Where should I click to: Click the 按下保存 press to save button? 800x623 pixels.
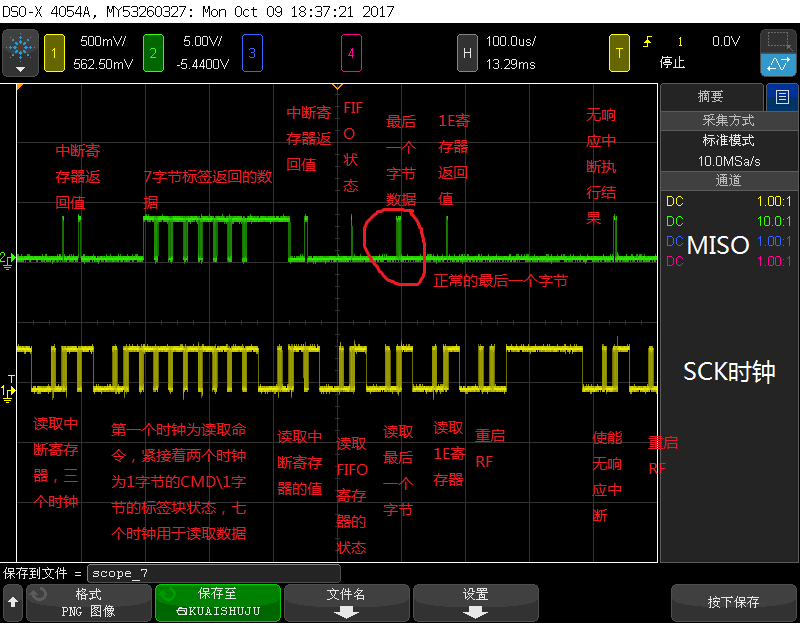734,603
